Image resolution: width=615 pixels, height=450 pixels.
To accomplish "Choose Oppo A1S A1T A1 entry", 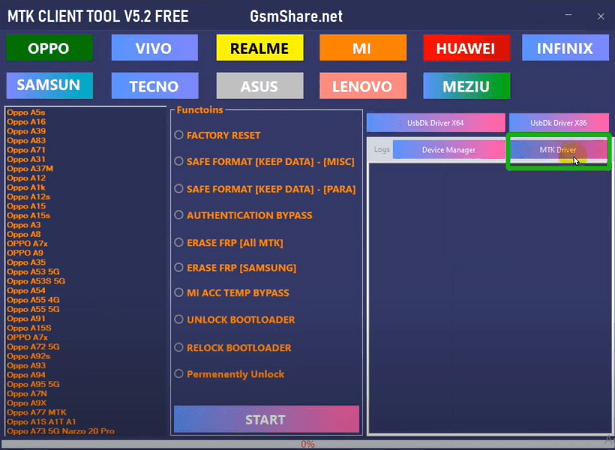I will click(x=41, y=423).
